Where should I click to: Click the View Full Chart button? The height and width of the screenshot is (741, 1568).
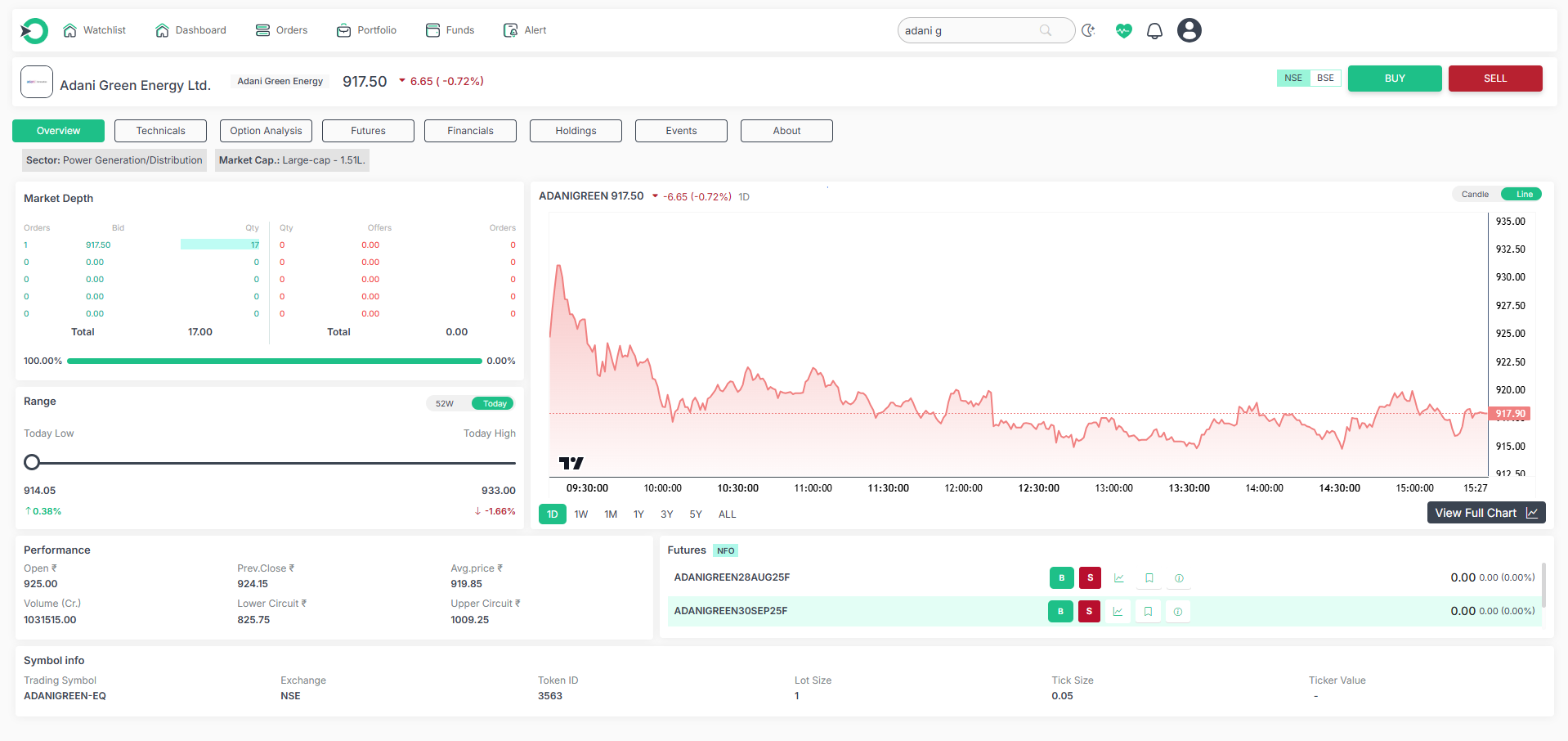tap(1486, 513)
